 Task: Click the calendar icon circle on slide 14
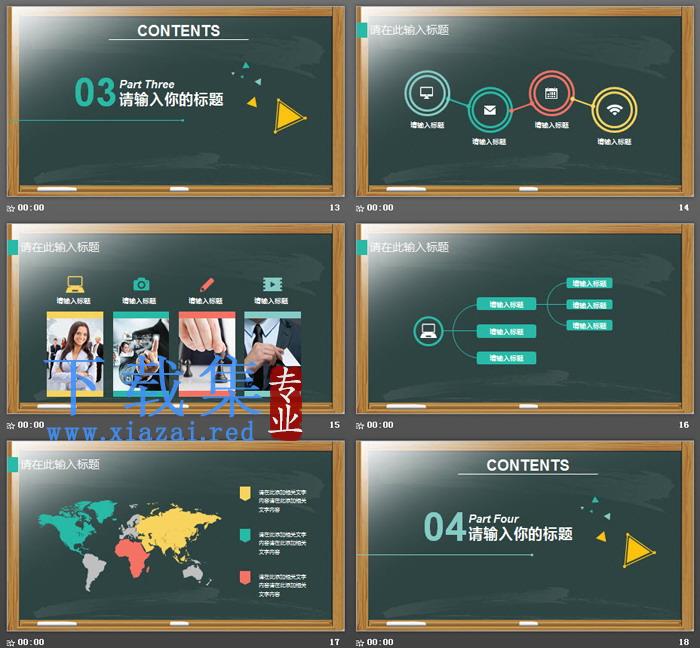pyautogui.click(x=551, y=93)
